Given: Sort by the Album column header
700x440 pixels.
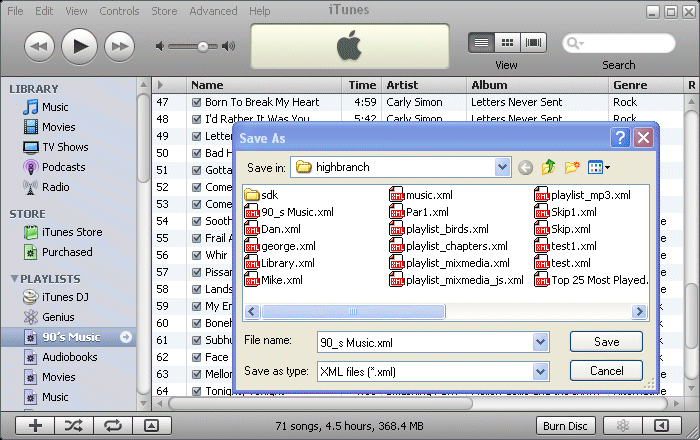Looking at the screenshot, I should coord(538,85).
